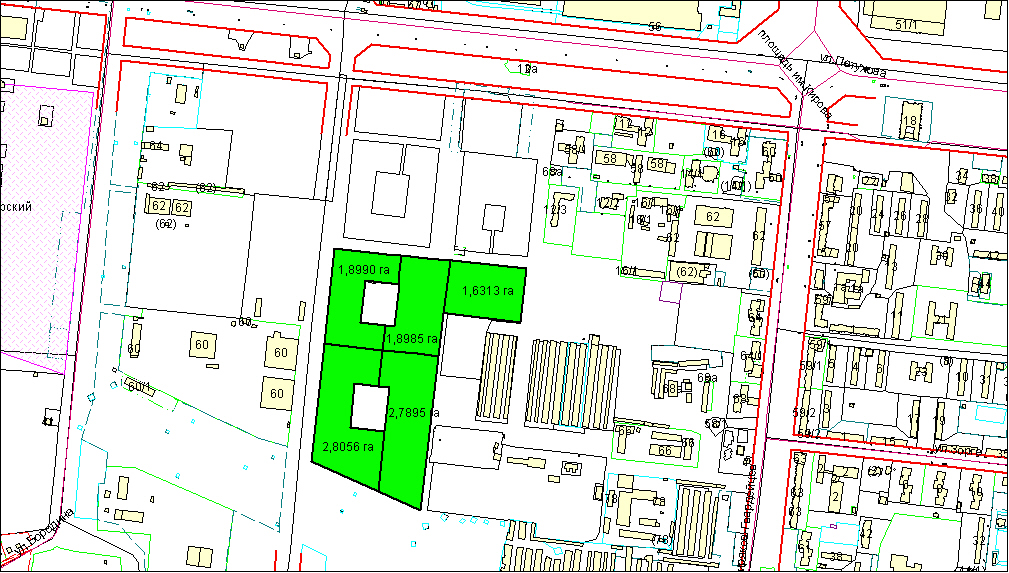Click the building labeled 51/1
The height and width of the screenshot is (573, 1009).
[908, 21]
